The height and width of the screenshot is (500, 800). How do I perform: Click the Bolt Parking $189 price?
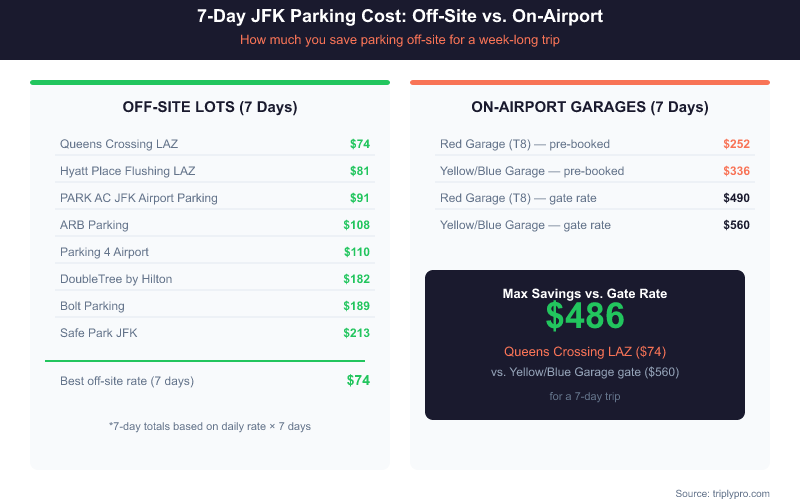[356, 306]
